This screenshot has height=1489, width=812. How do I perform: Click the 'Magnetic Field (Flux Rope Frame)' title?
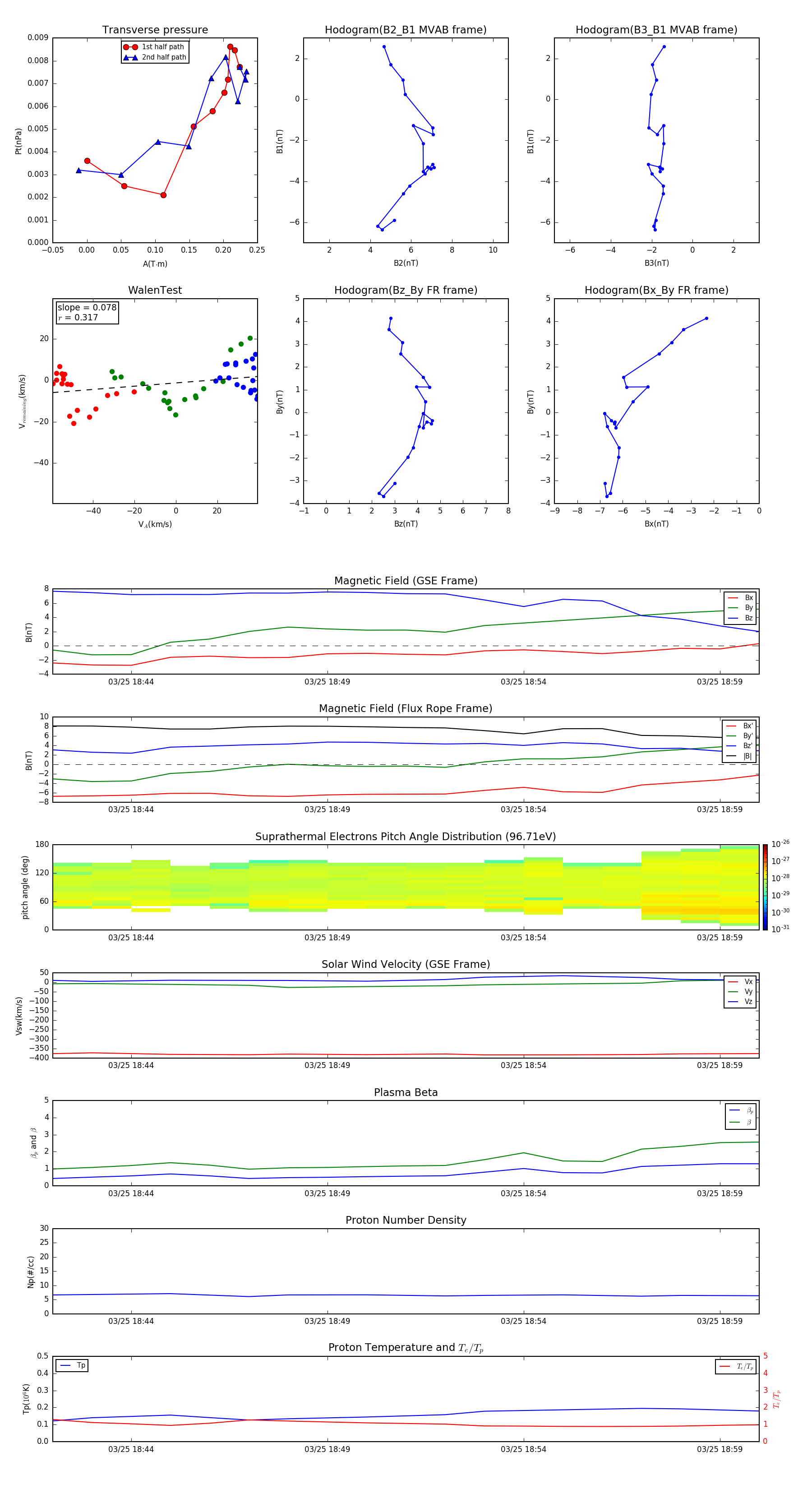(x=406, y=709)
